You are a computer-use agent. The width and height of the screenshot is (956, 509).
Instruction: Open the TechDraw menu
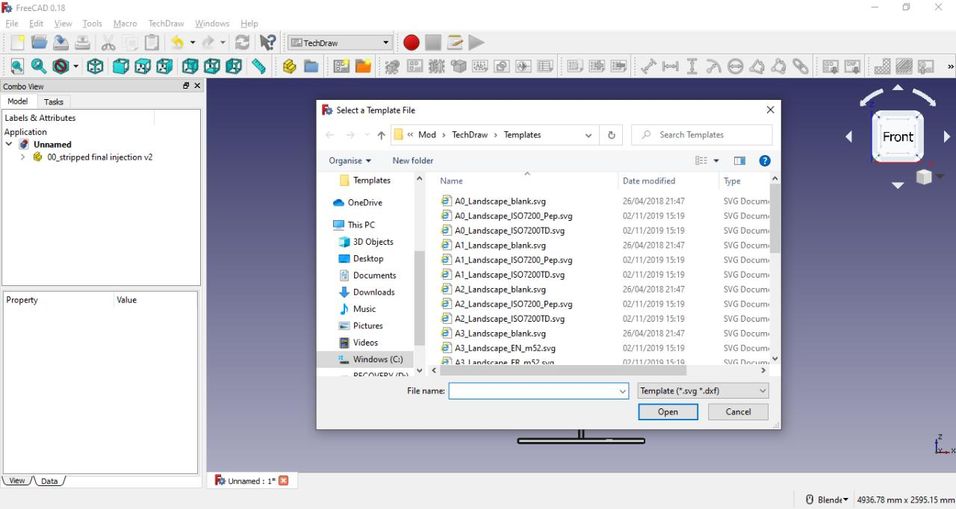pos(166,24)
